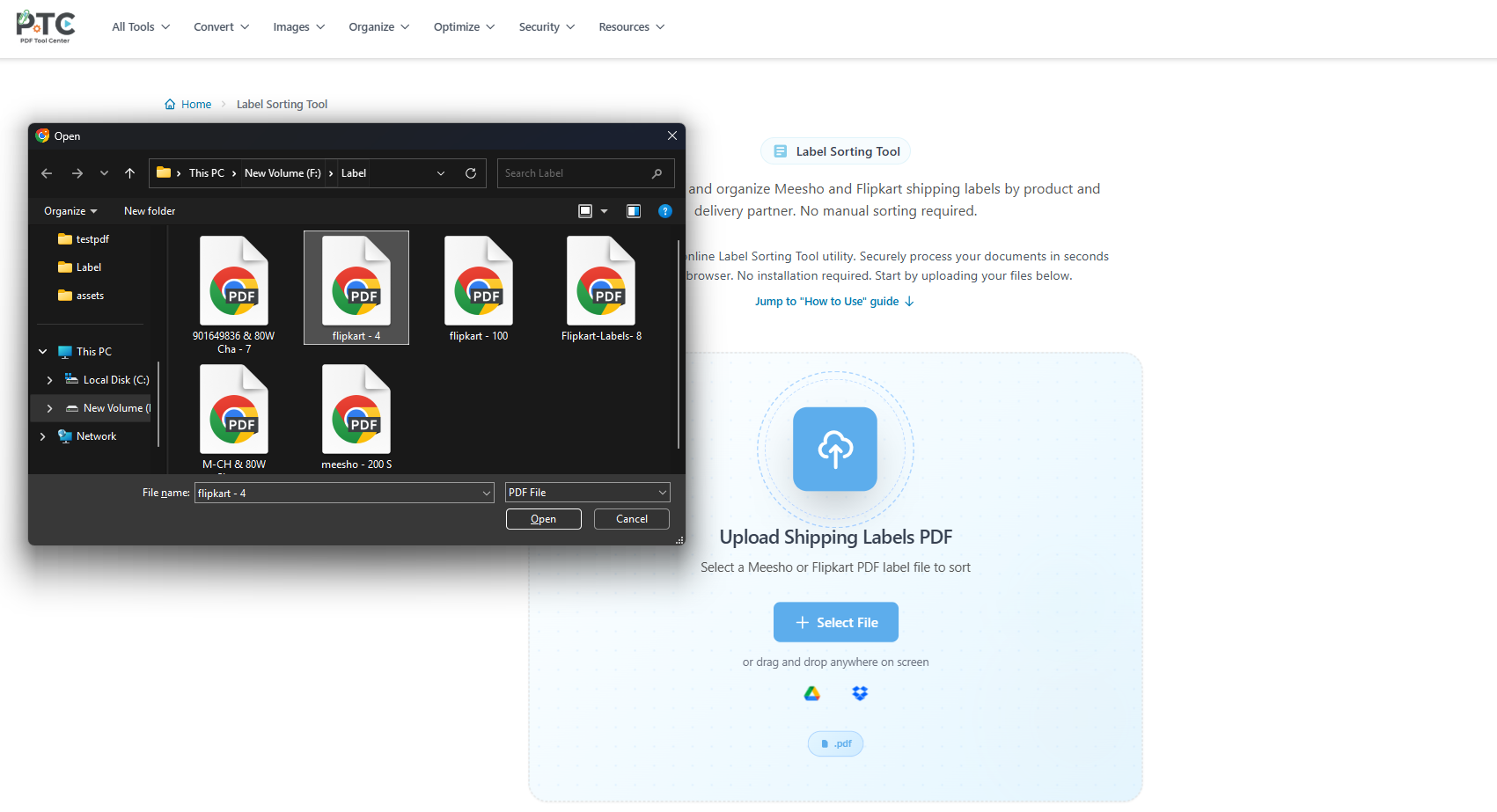Open the Resources menu
Image resolution: width=1497 pixels, height=812 pixels.
(631, 27)
